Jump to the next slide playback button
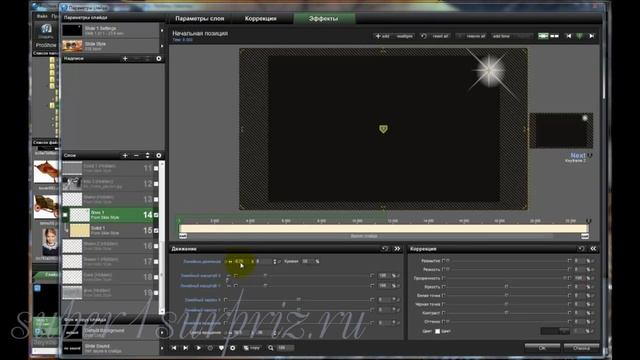This screenshot has height=360, width=640. pyautogui.click(x=186, y=348)
